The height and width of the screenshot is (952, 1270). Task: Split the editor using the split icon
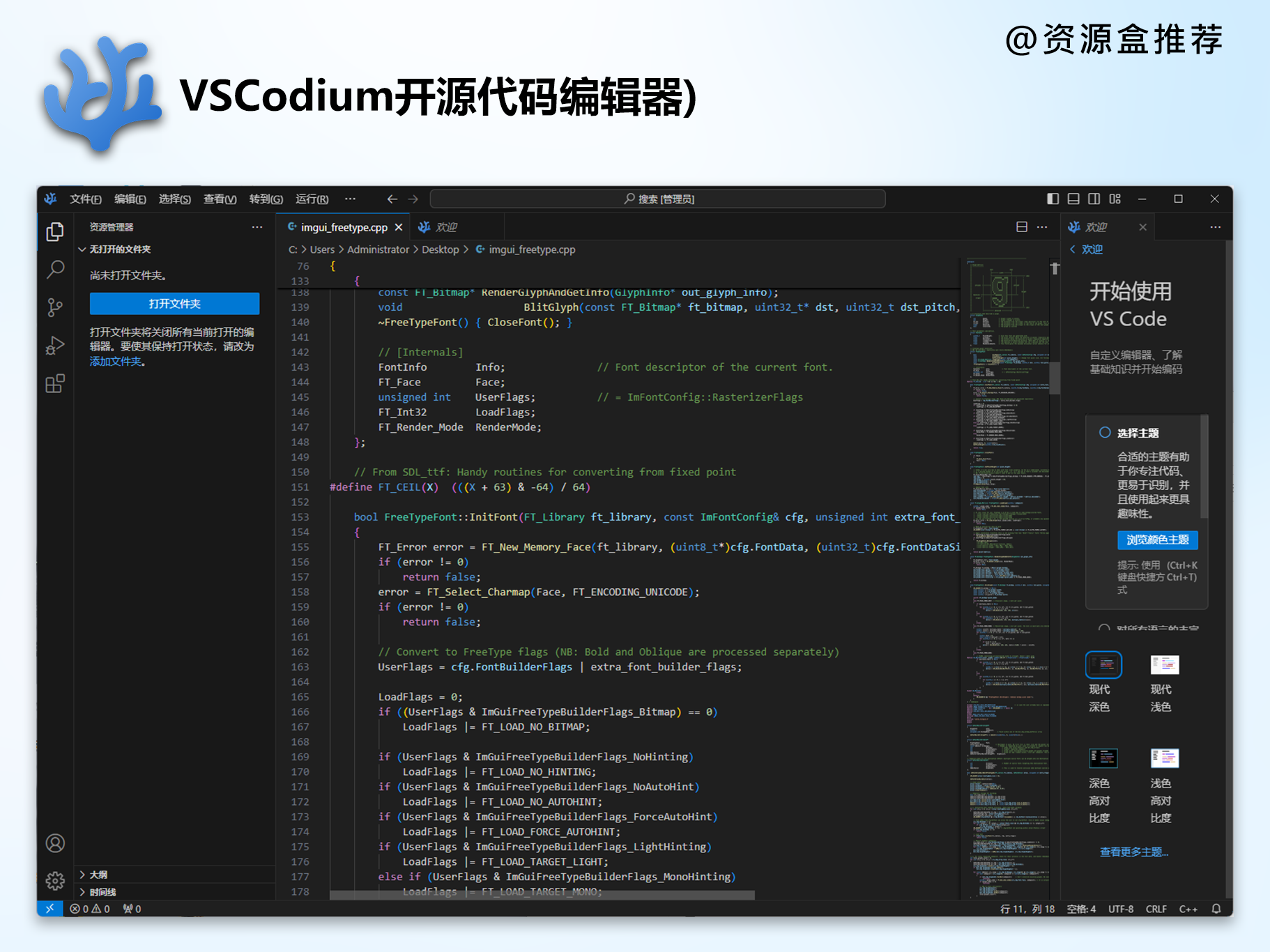point(1022,227)
